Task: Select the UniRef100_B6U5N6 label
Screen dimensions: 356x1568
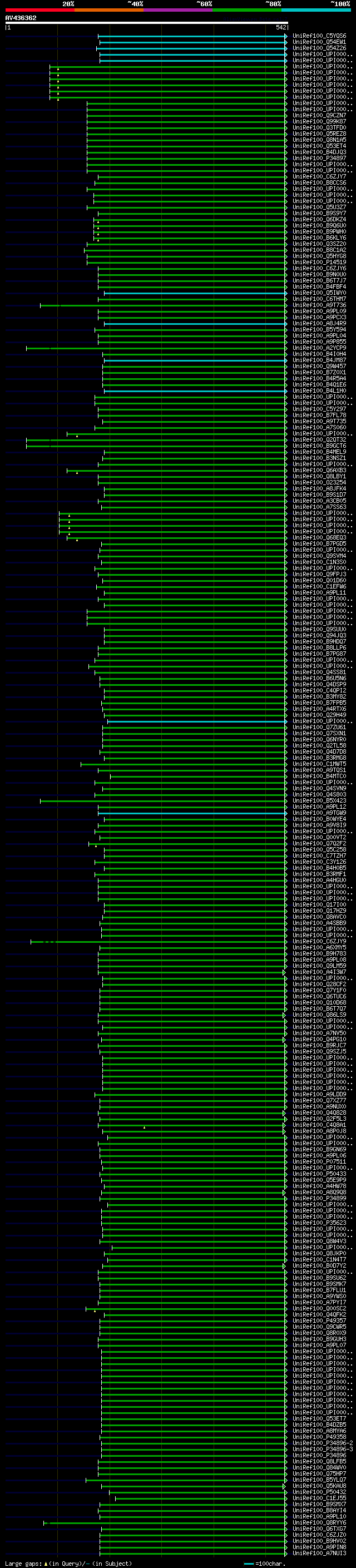Action: click(319, 679)
